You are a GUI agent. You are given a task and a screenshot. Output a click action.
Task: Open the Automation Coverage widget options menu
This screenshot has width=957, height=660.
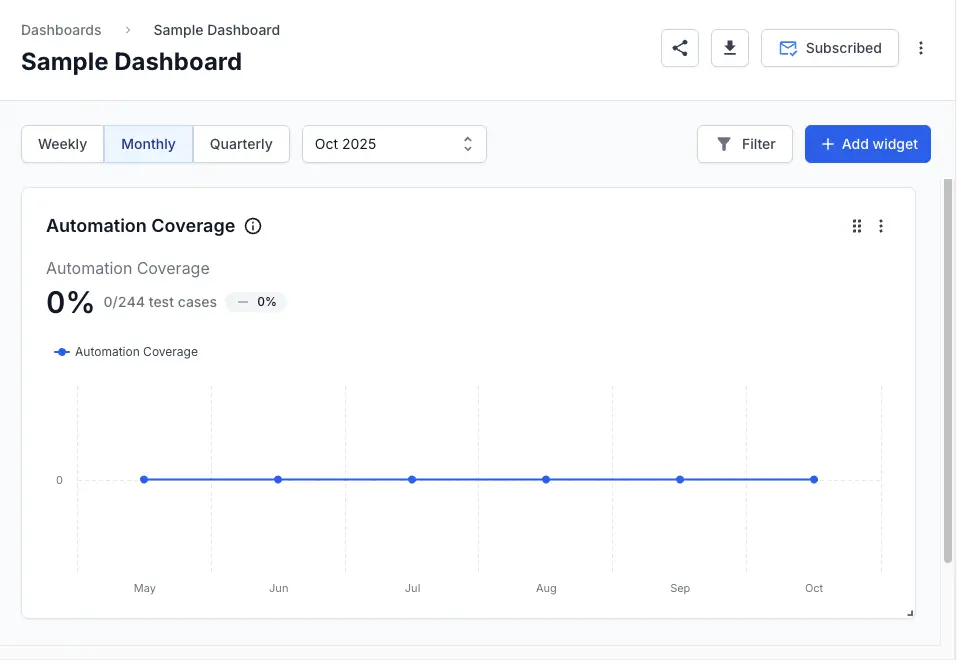[881, 226]
